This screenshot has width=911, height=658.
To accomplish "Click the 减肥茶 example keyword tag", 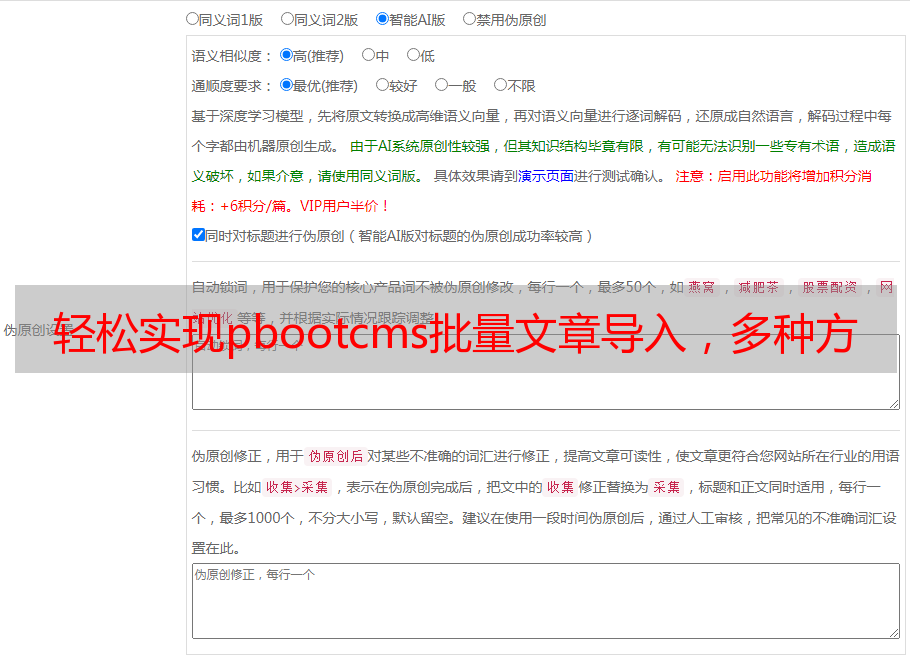I will 759,287.
